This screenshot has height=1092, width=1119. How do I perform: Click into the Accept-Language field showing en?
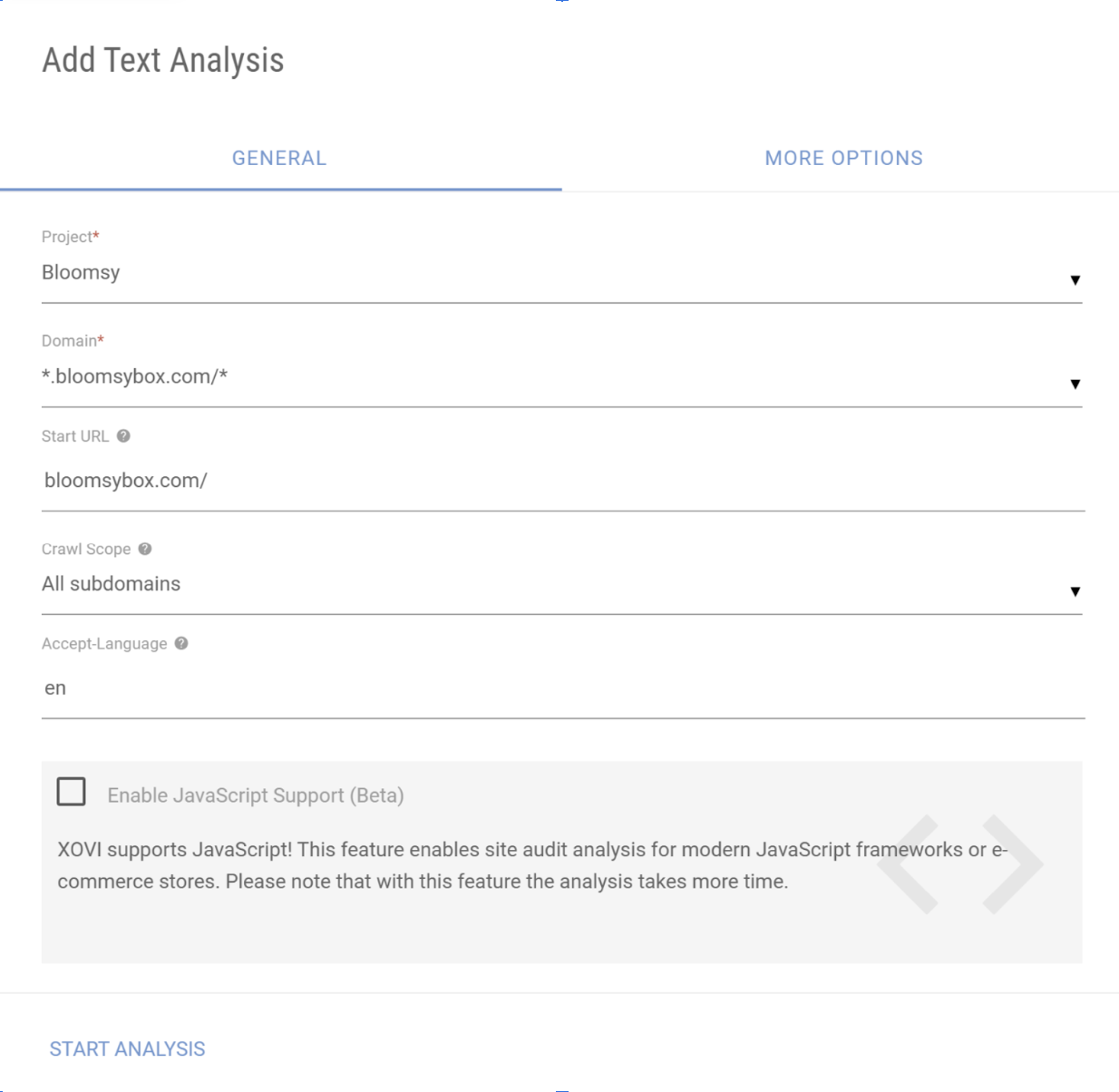point(563,688)
